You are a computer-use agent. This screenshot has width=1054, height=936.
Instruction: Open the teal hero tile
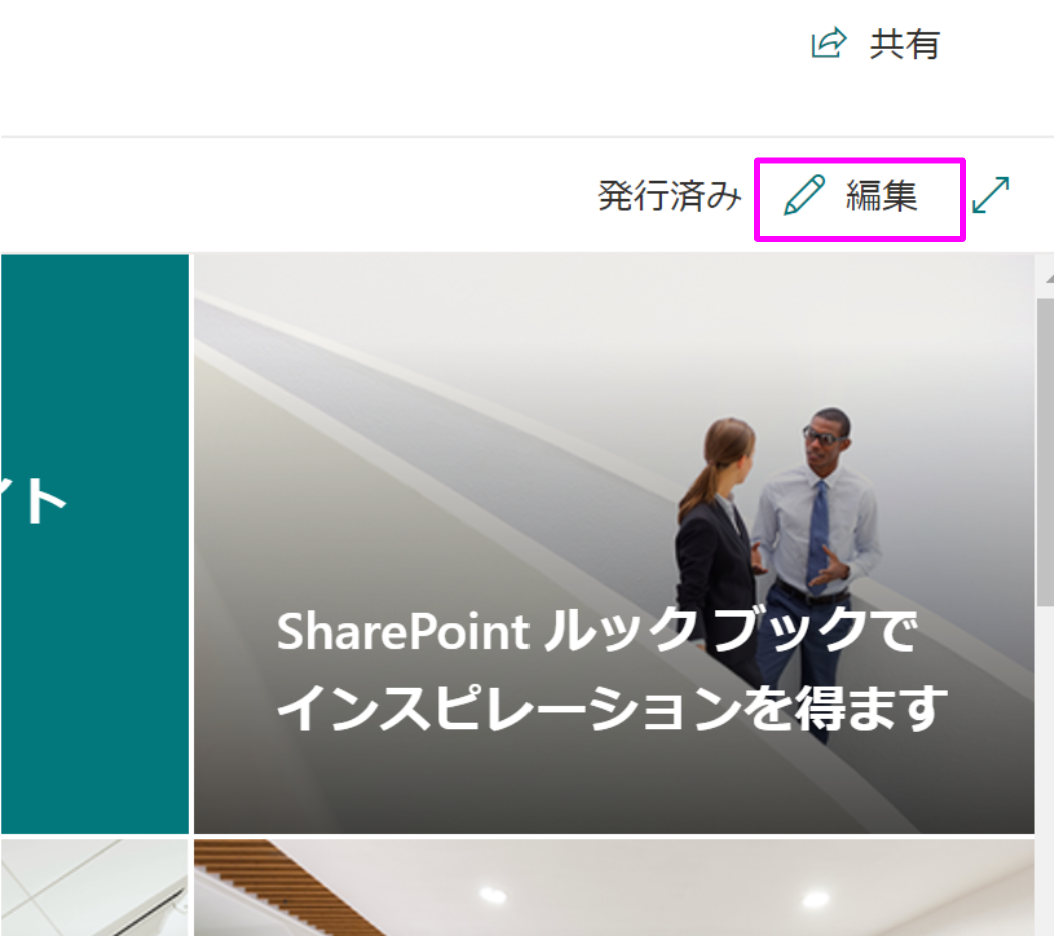[95, 544]
